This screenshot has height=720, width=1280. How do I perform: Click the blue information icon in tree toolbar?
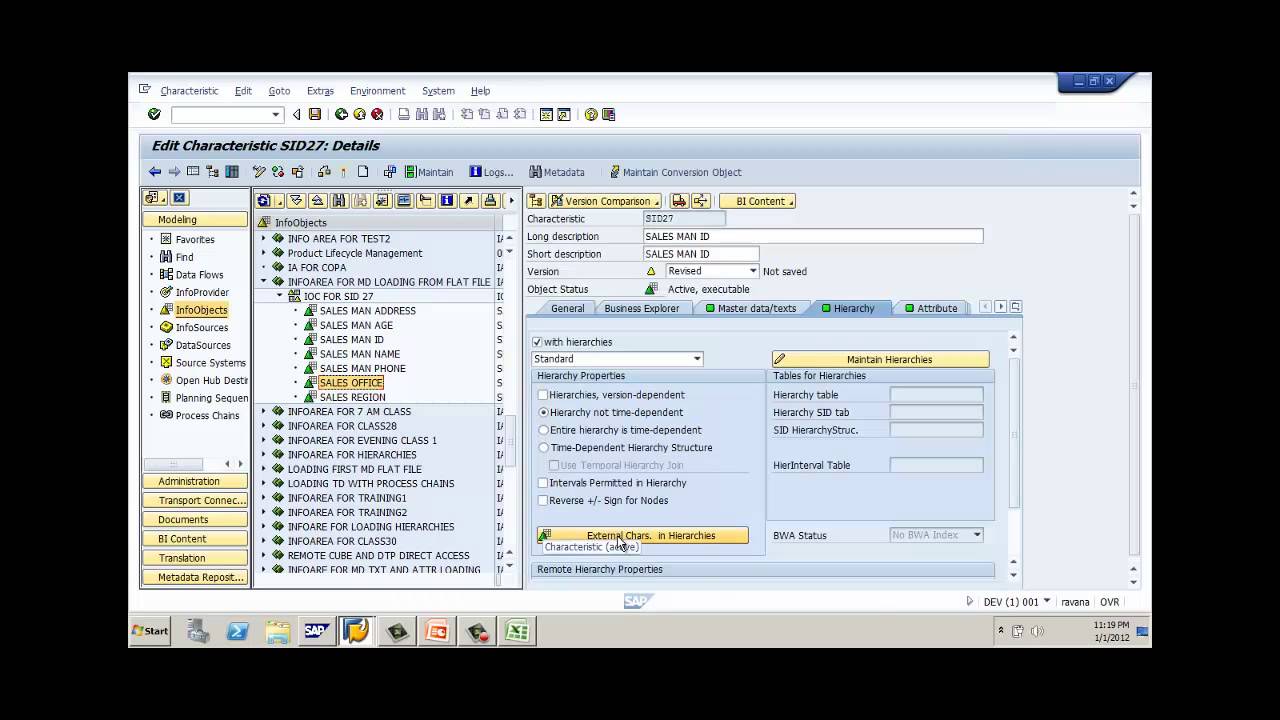tap(447, 201)
